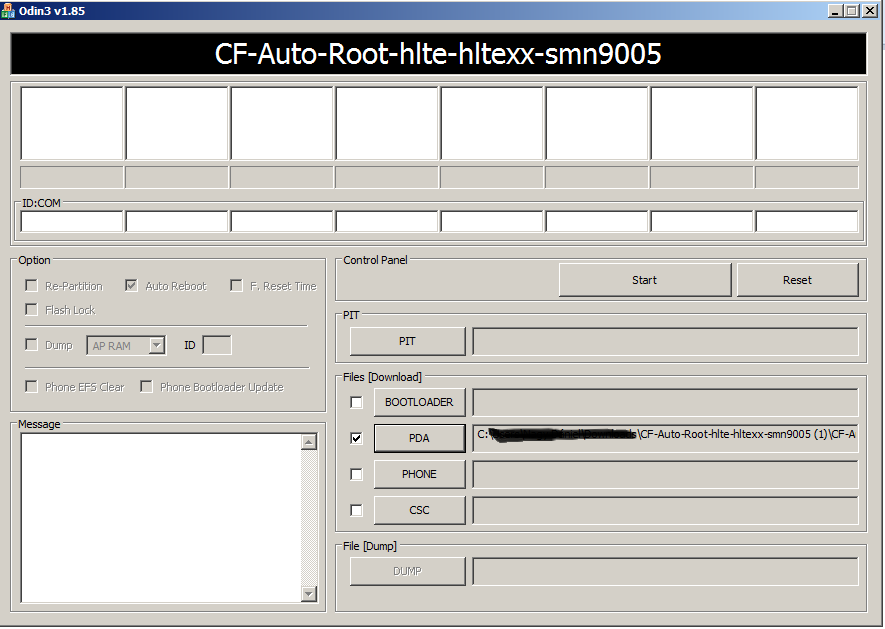This screenshot has height=629, width=885.
Task: Check the PHONE file checkbox
Action: (356, 474)
